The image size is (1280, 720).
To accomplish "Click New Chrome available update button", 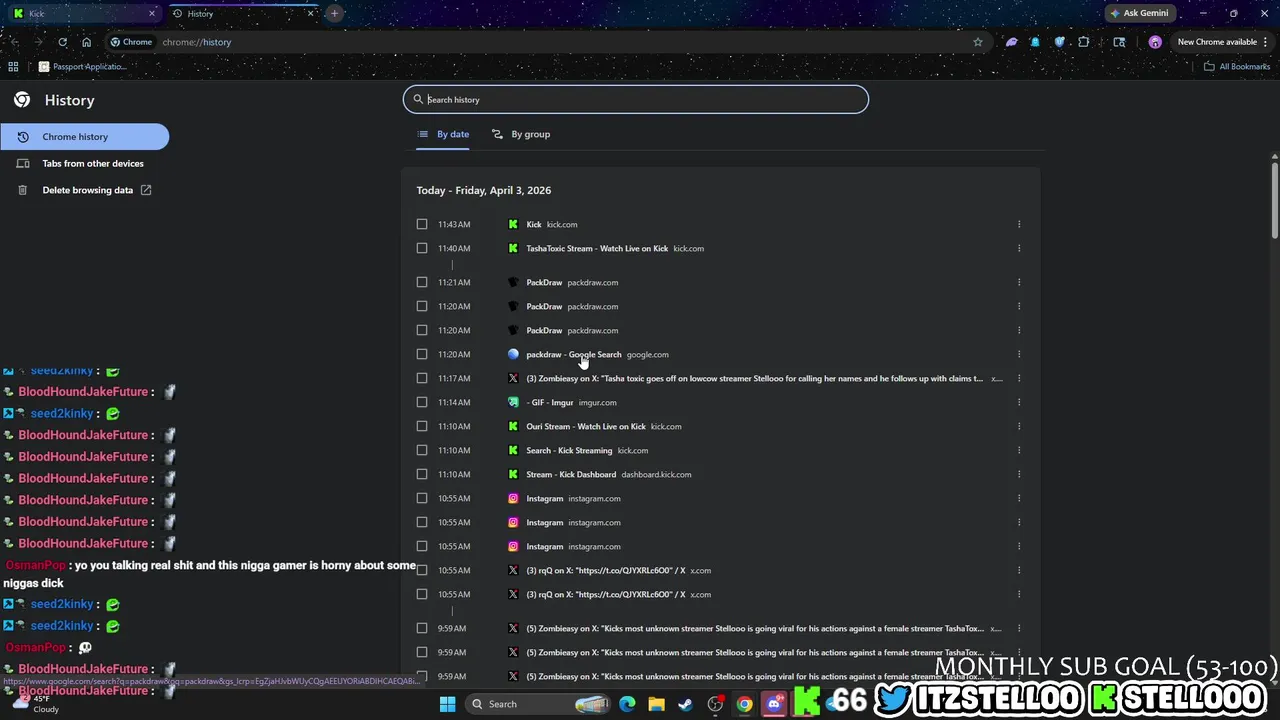I will pyautogui.click(x=1216, y=42).
